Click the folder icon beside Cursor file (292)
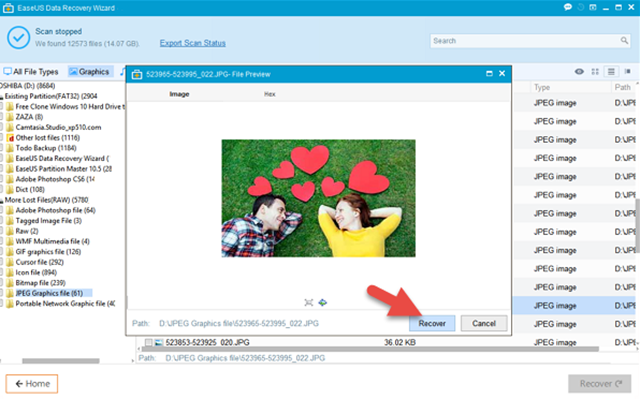 coord(10,262)
